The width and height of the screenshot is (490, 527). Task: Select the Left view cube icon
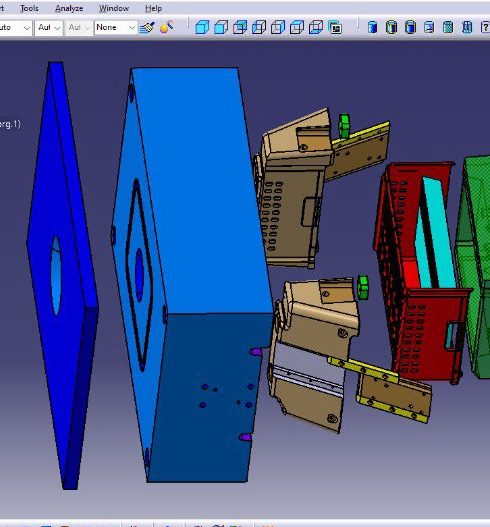point(259,27)
